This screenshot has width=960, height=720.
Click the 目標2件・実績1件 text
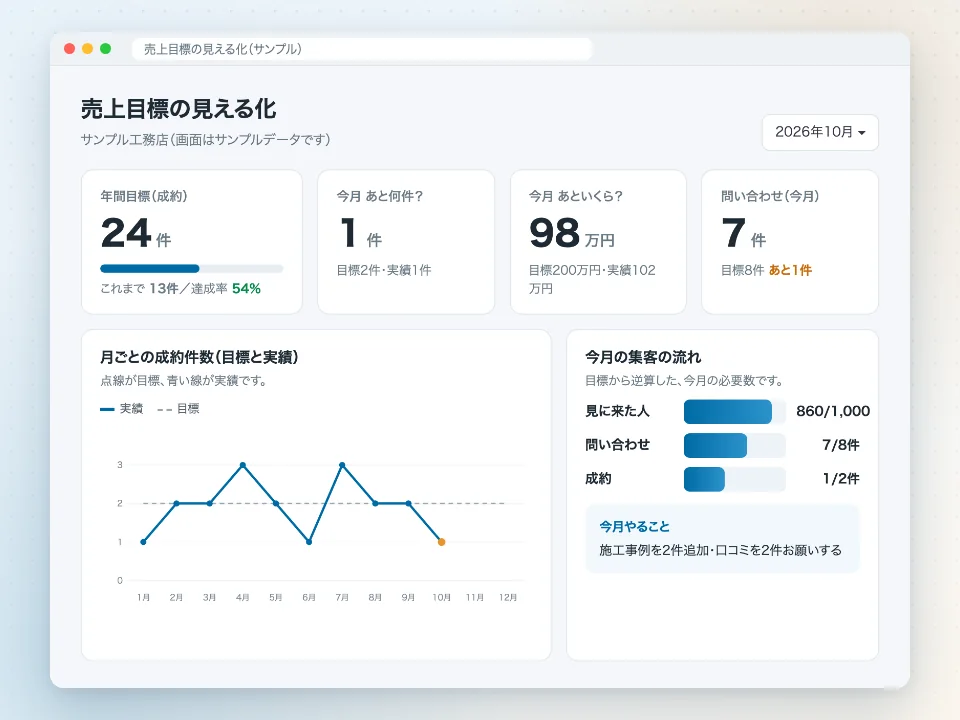384,270
